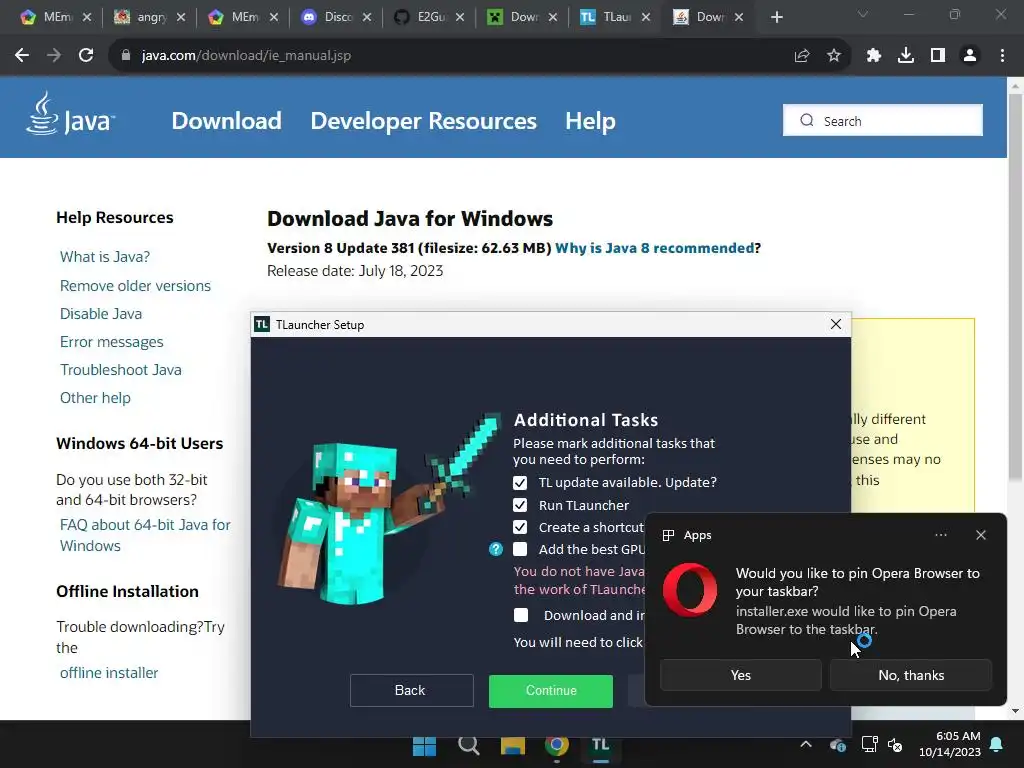1024x768 pixels.
Task: Click Yes to pin Opera Browser
Action: 741,675
